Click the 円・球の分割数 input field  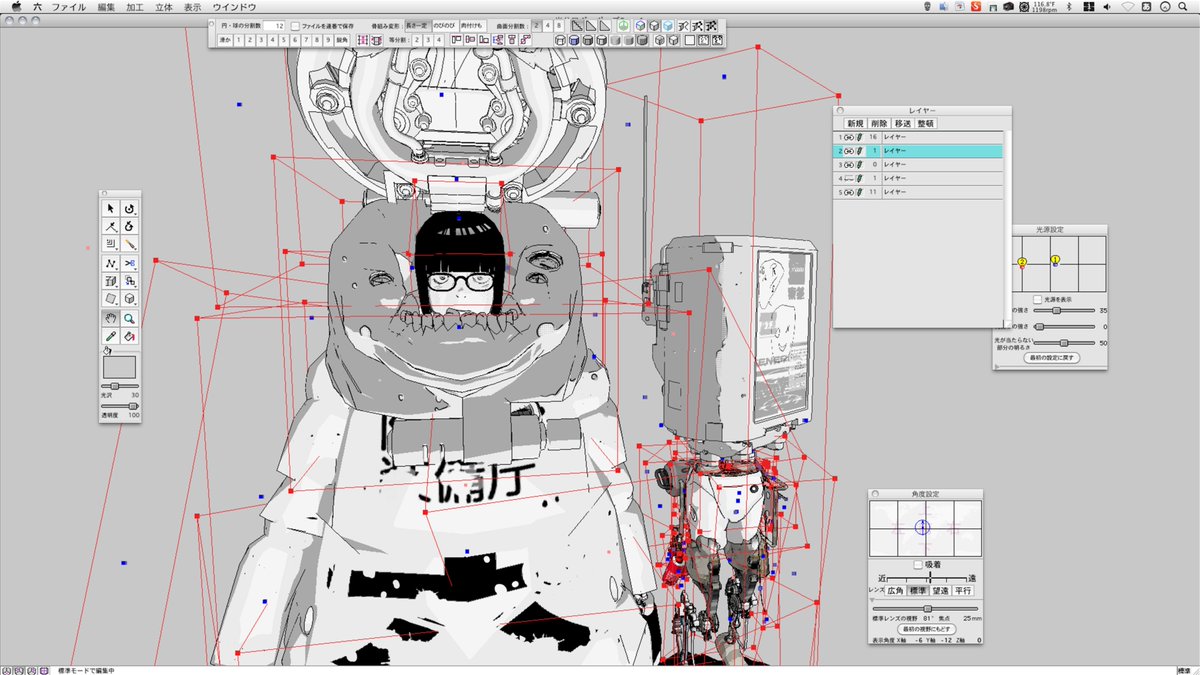(273, 25)
